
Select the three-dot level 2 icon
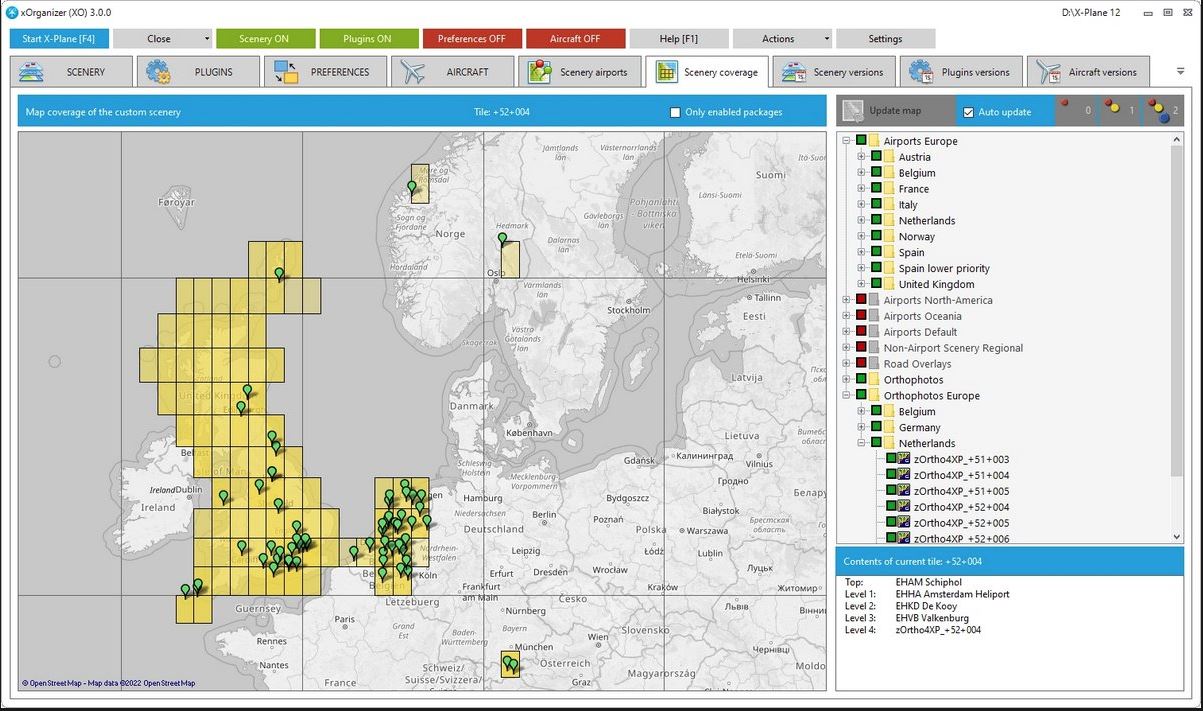point(1161,110)
